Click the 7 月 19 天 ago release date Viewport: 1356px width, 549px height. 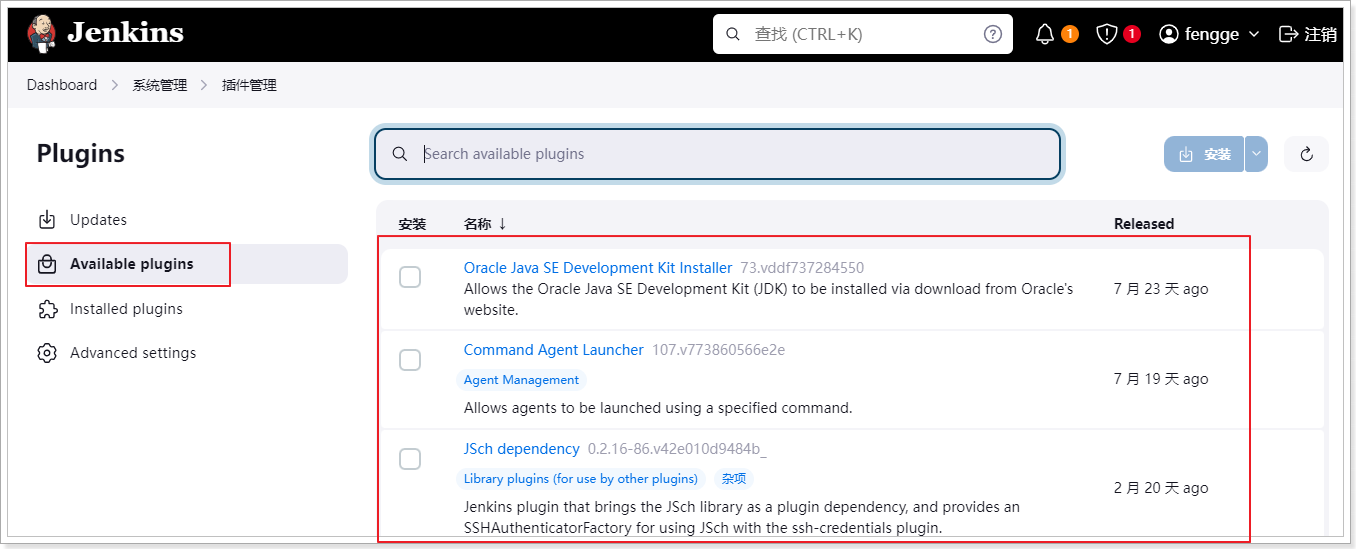tap(1161, 379)
